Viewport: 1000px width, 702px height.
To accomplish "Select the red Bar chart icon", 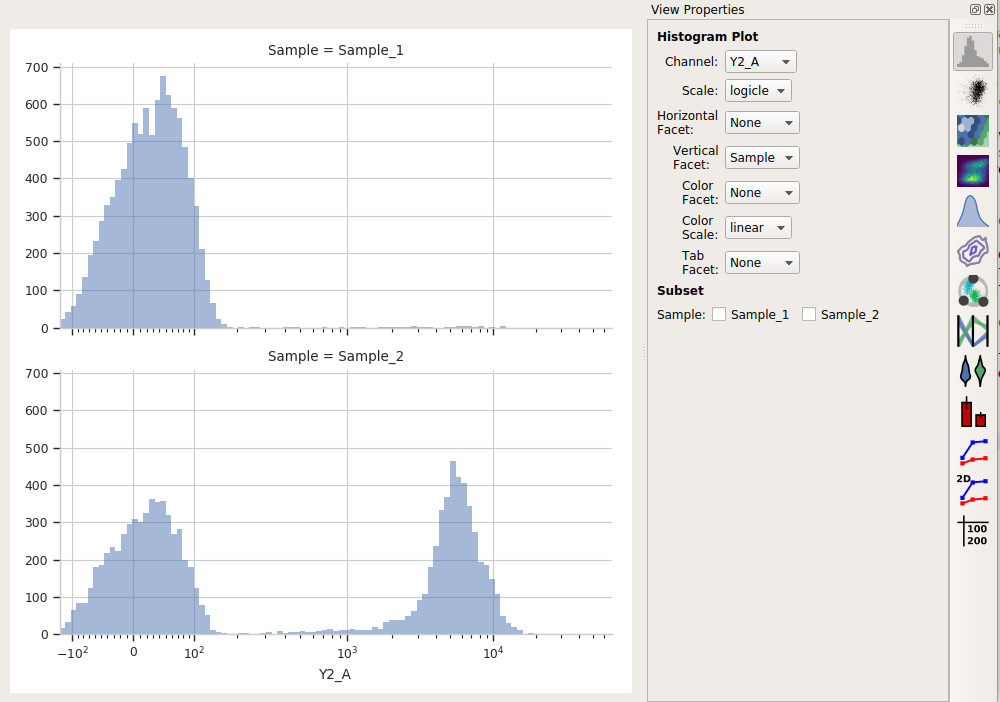I will [973, 411].
